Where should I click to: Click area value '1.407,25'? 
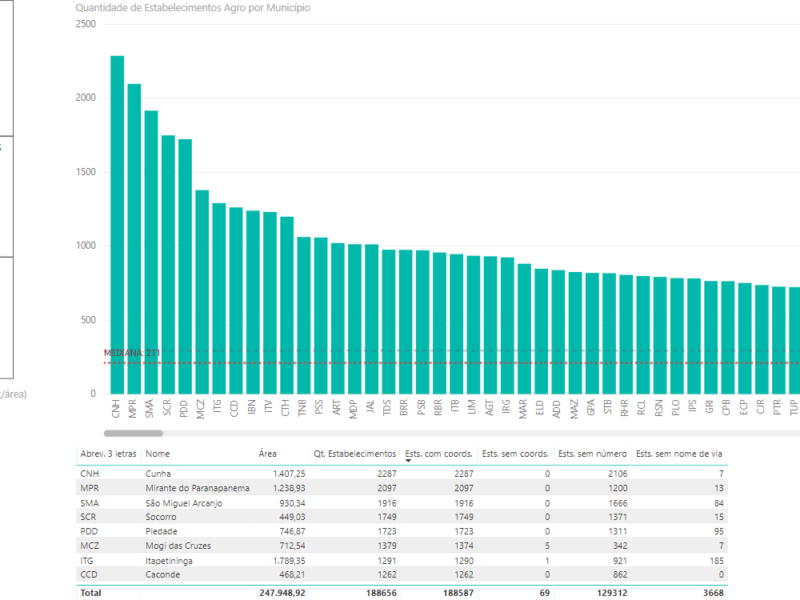coord(289,473)
